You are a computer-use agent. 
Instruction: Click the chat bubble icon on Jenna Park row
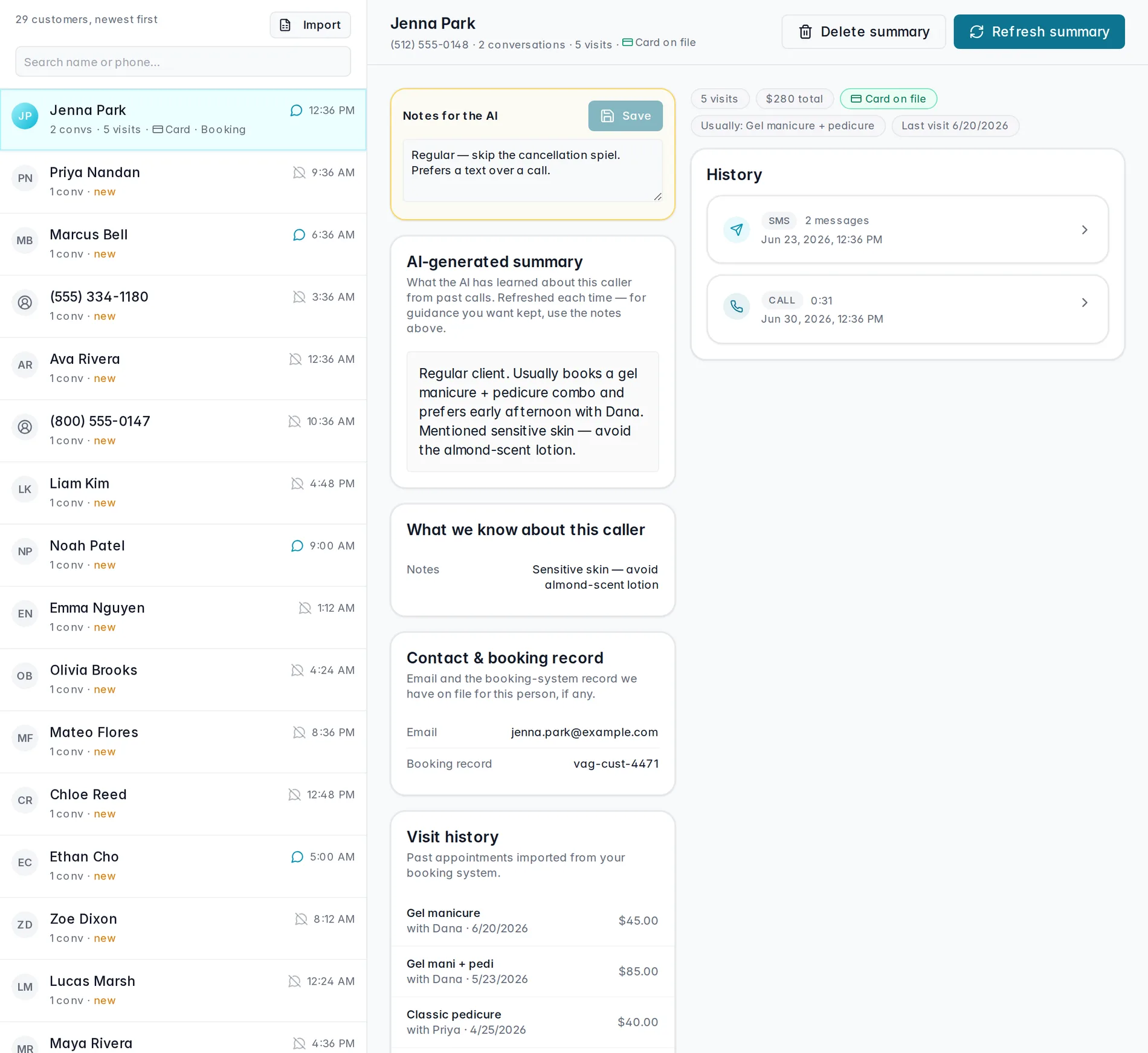(296, 111)
